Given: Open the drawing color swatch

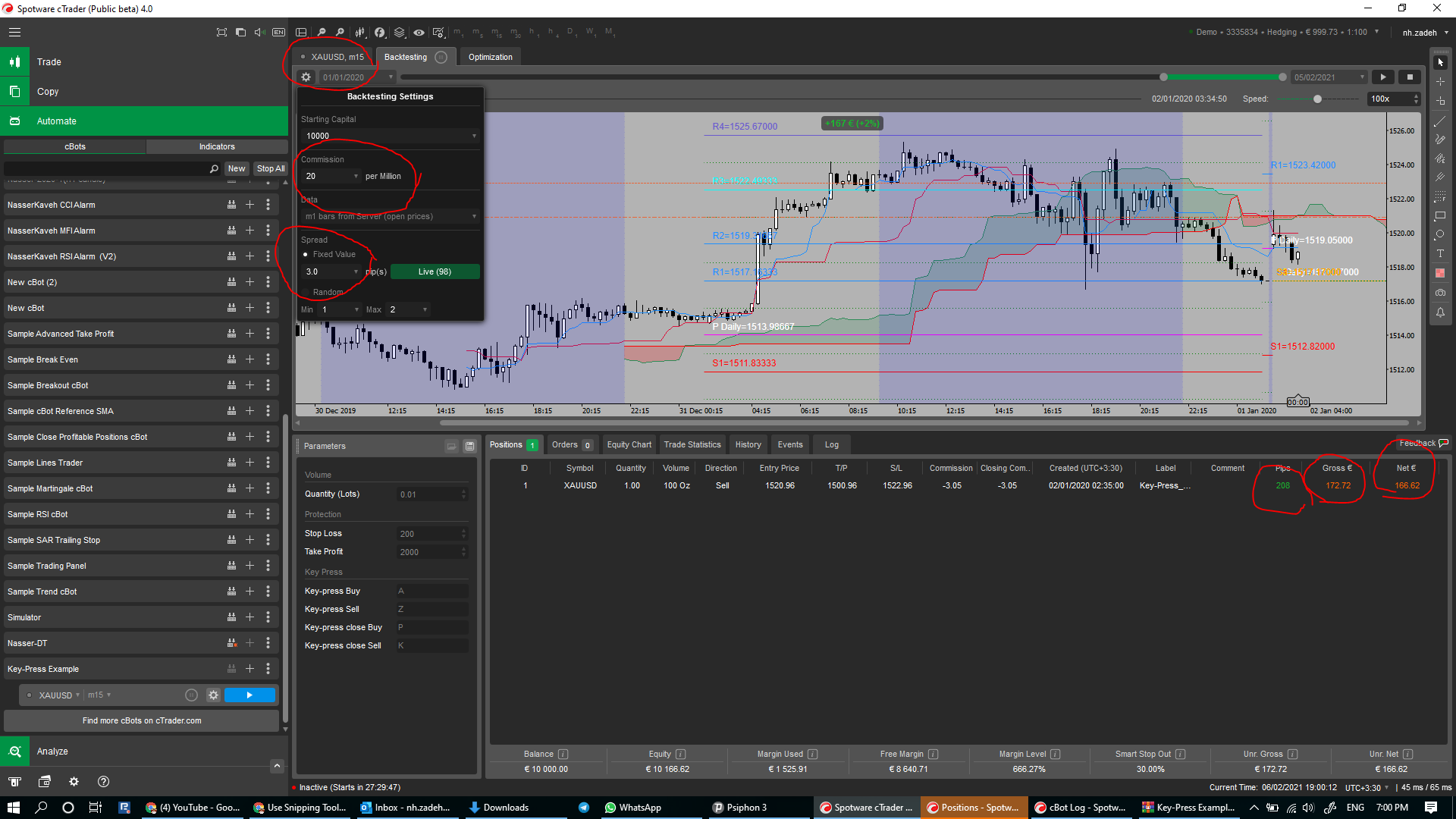Looking at the screenshot, I should [1440, 273].
